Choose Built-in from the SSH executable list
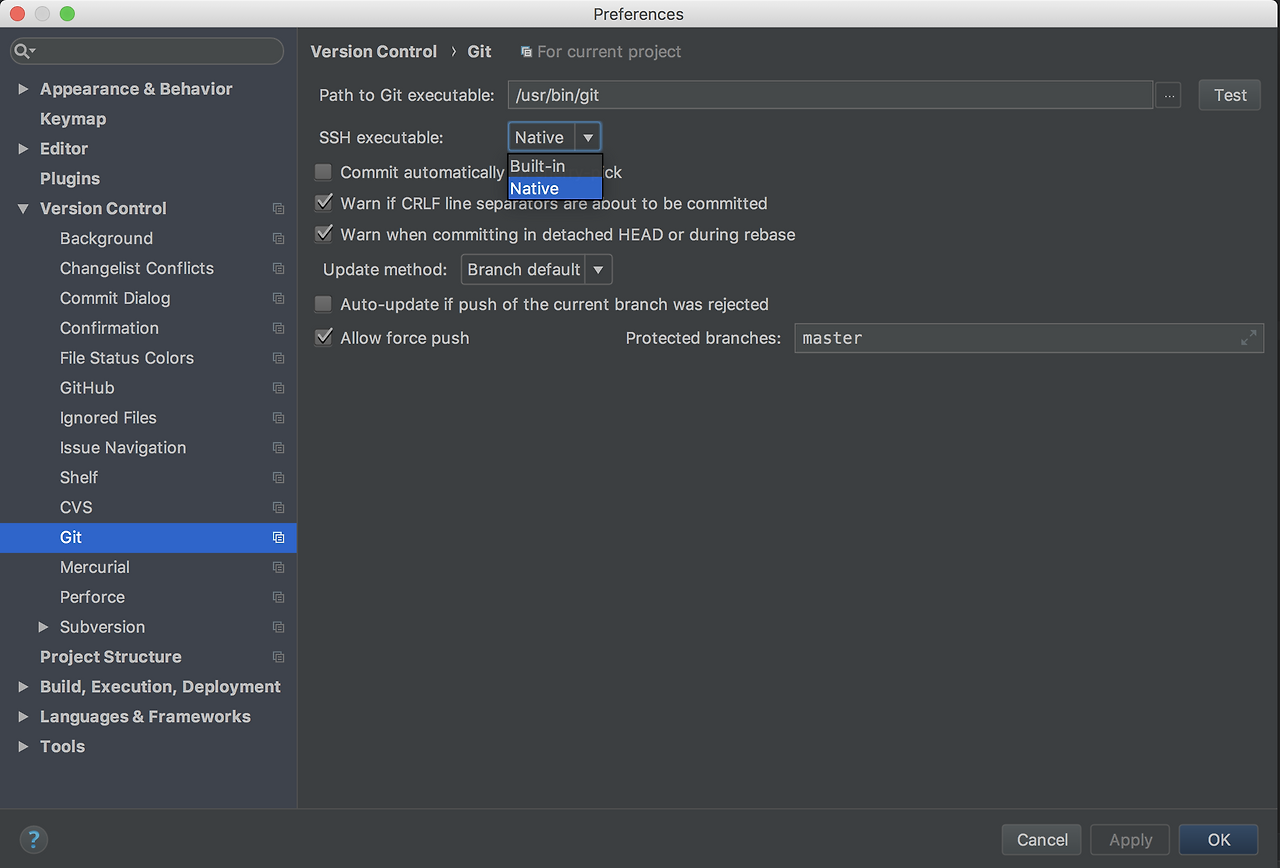Image resolution: width=1280 pixels, height=868 pixels. point(555,166)
